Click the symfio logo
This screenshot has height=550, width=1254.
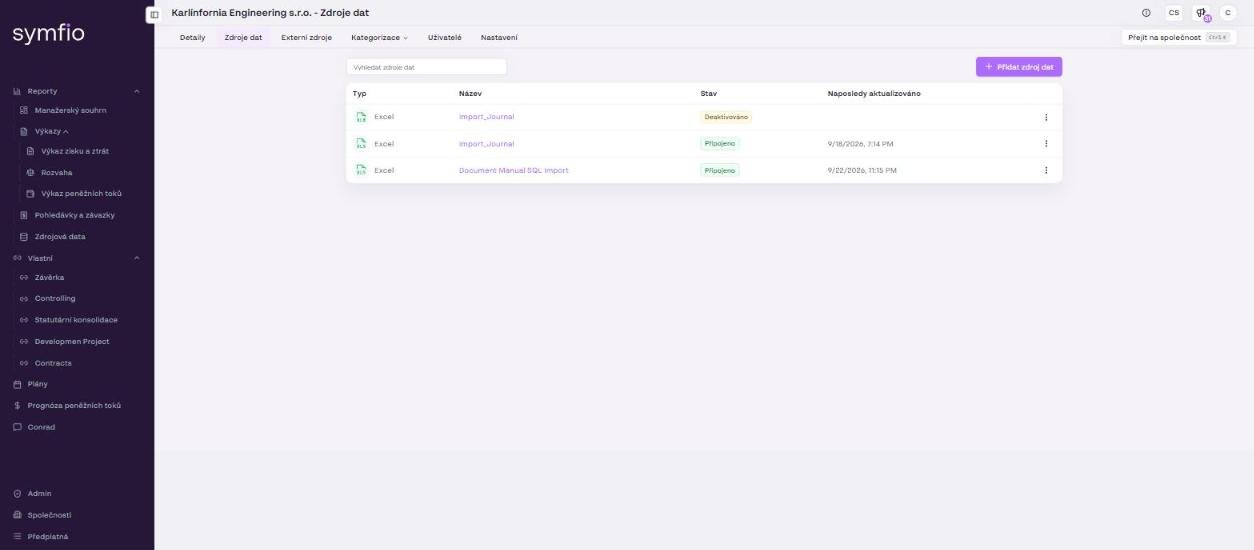coord(48,34)
